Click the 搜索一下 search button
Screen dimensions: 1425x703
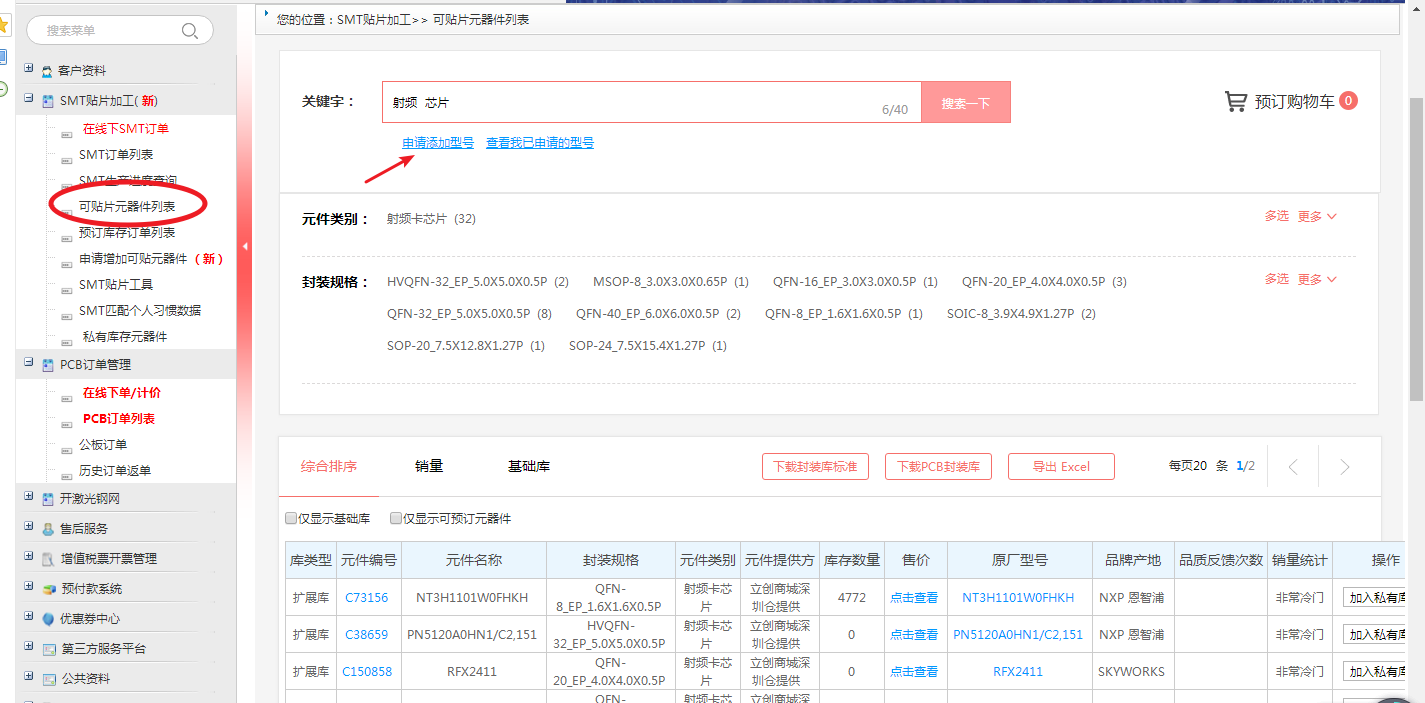click(x=965, y=103)
